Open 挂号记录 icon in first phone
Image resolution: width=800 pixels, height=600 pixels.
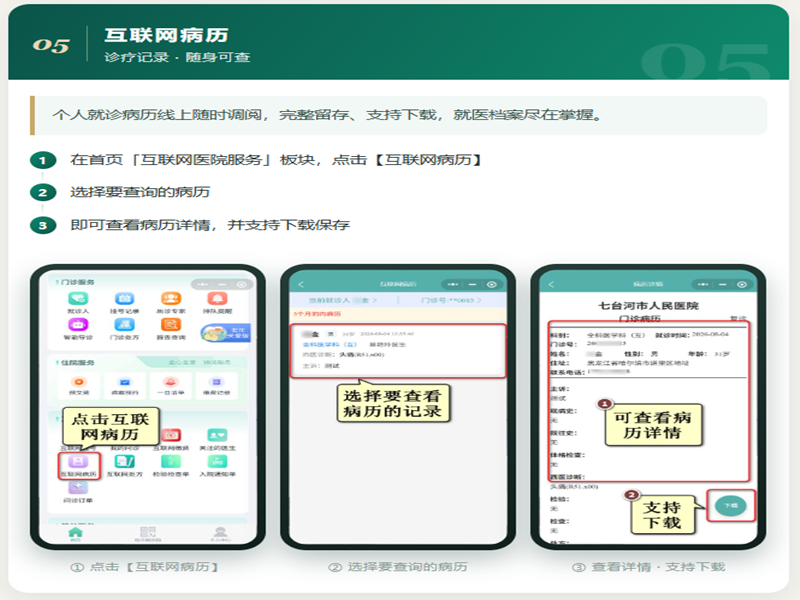click(124, 299)
